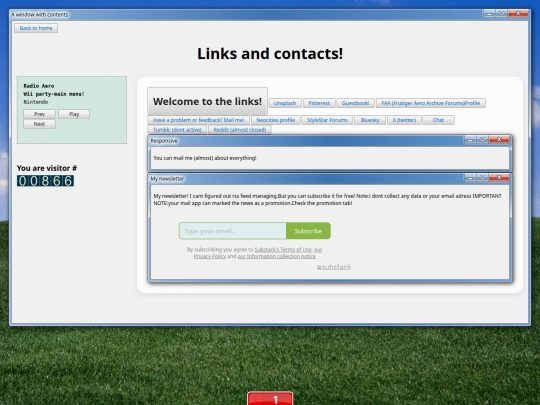Go back via Back to home button

click(x=36, y=28)
